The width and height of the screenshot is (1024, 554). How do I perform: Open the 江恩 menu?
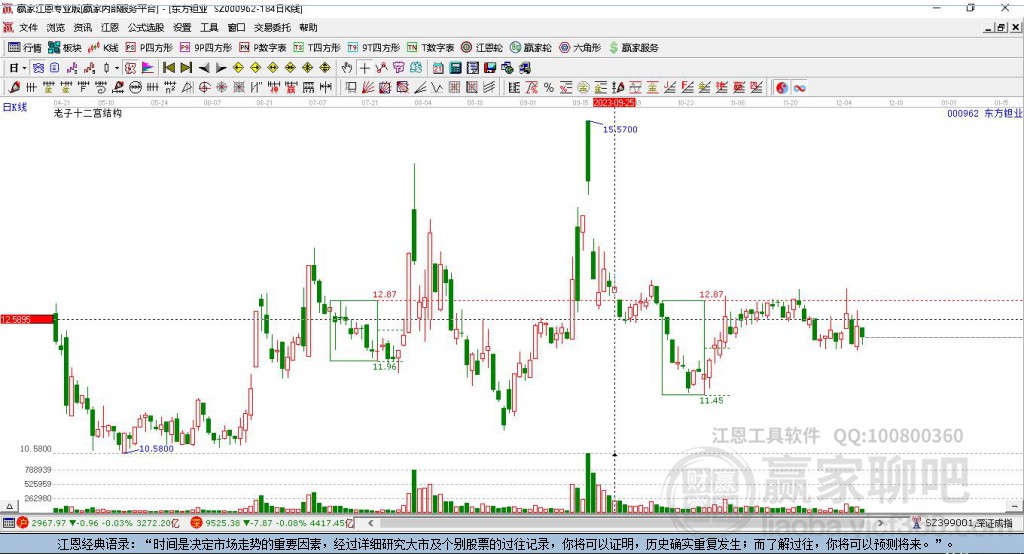coord(110,27)
